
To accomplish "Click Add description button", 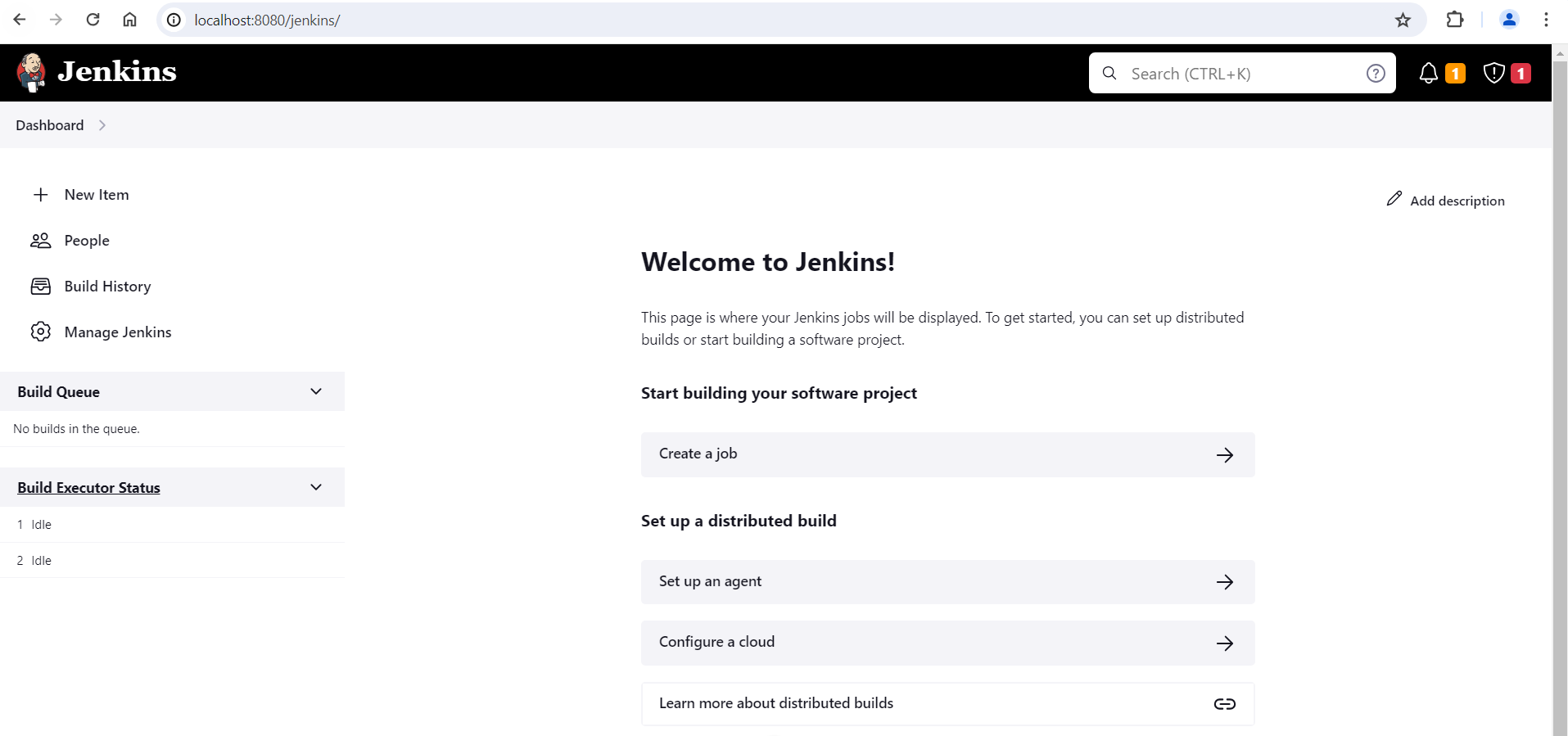I will [1446, 201].
